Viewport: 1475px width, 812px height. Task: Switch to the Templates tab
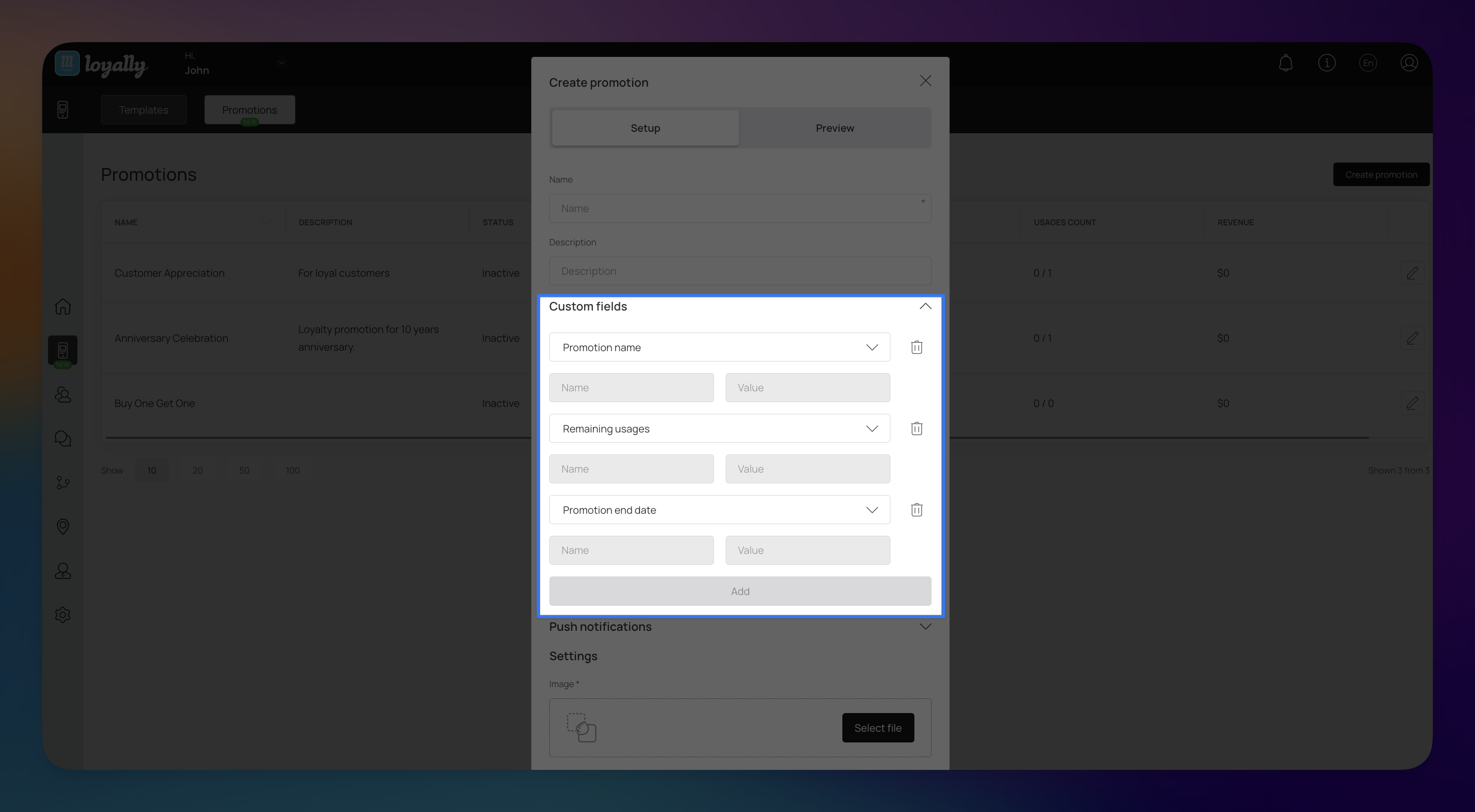144,110
